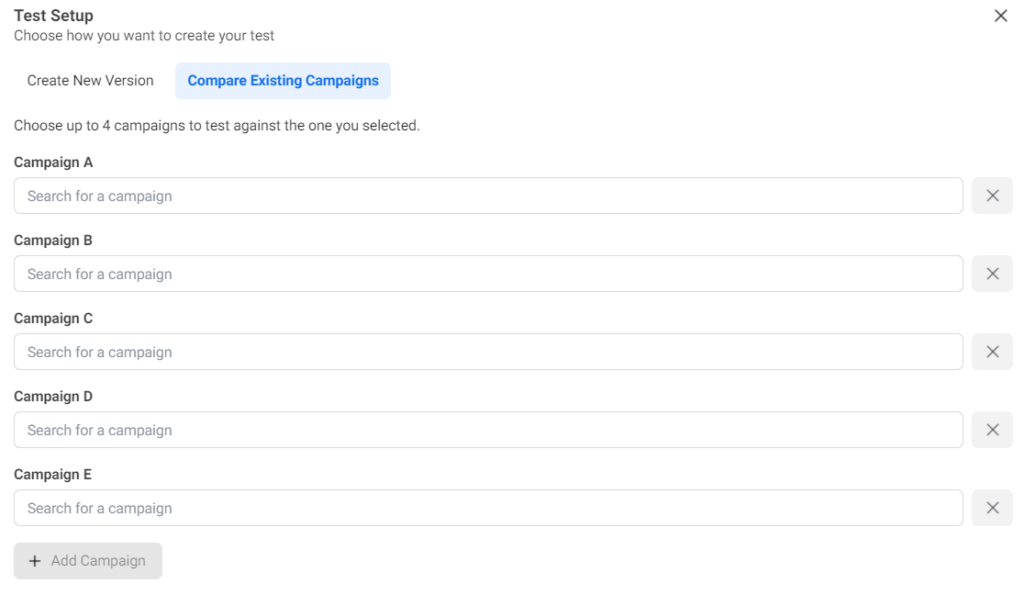The image size is (1024, 606).
Task: Clear the Campaign C selection
Action: (x=992, y=351)
